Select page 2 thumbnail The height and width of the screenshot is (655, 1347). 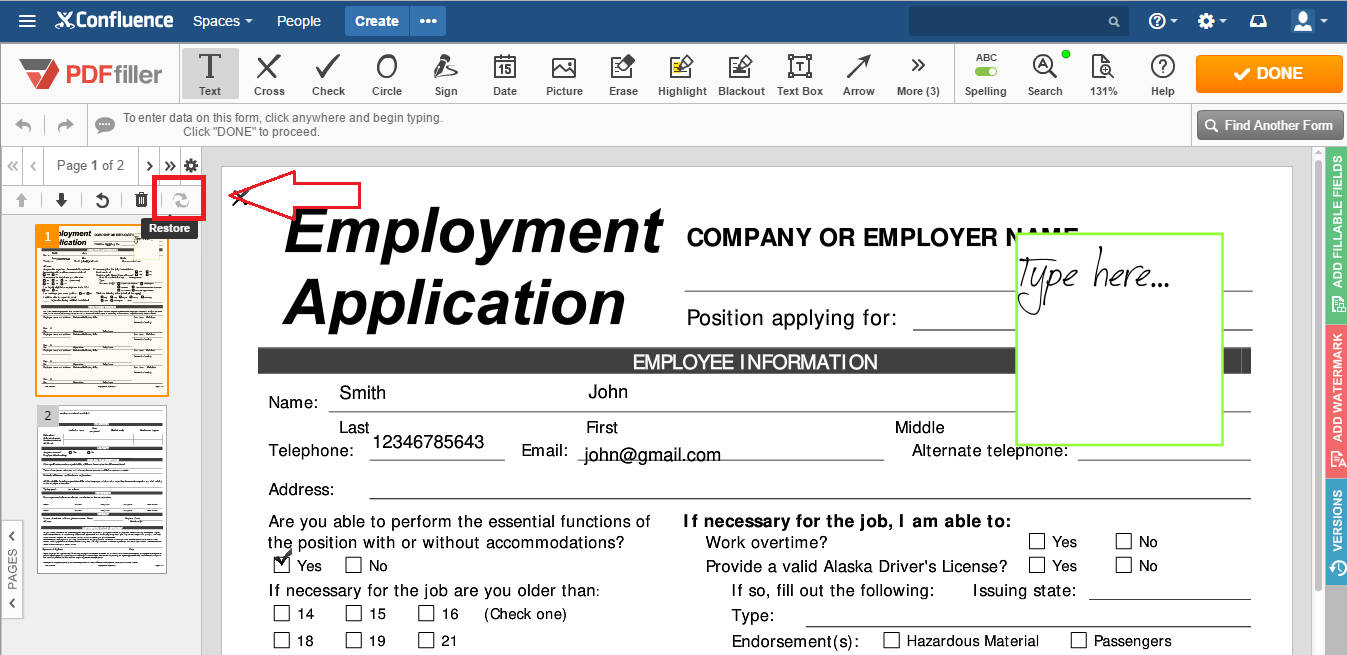click(102, 490)
